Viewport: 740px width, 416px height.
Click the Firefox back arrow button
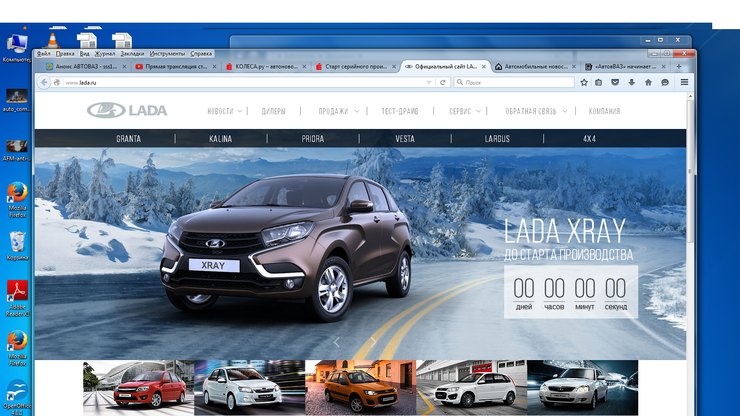click(x=43, y=82)
